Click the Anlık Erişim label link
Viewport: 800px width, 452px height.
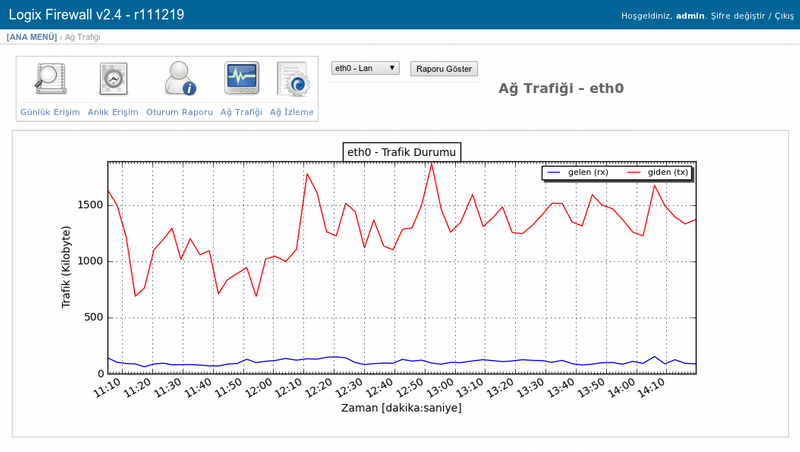(x=113, y=112)
